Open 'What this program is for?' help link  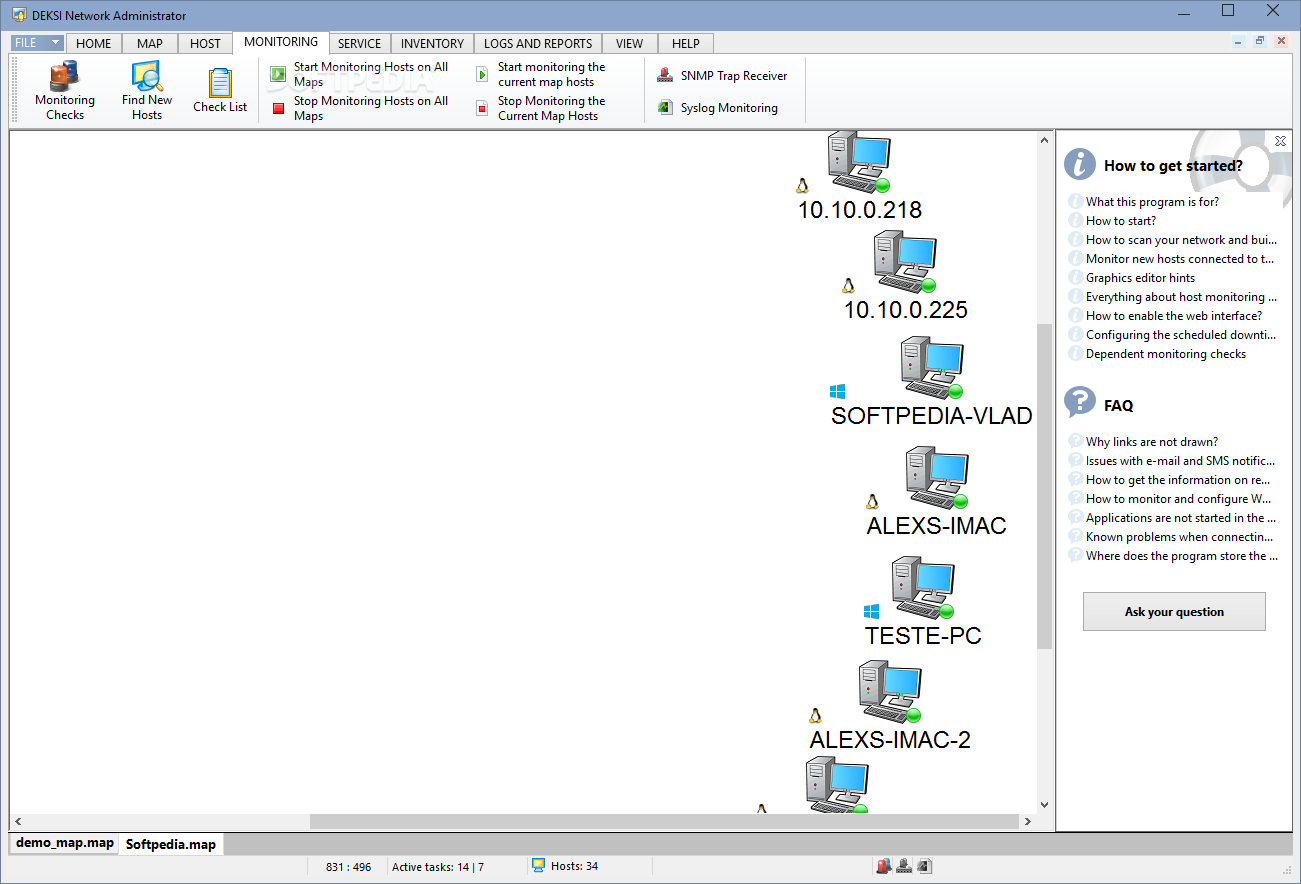(1152, 201)
